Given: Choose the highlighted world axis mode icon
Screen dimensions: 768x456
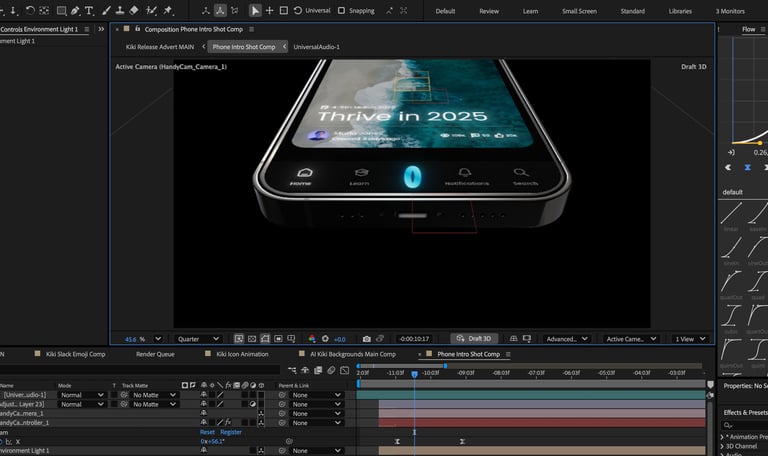Looking at the screenshot, I should click(x=220, y=10).
